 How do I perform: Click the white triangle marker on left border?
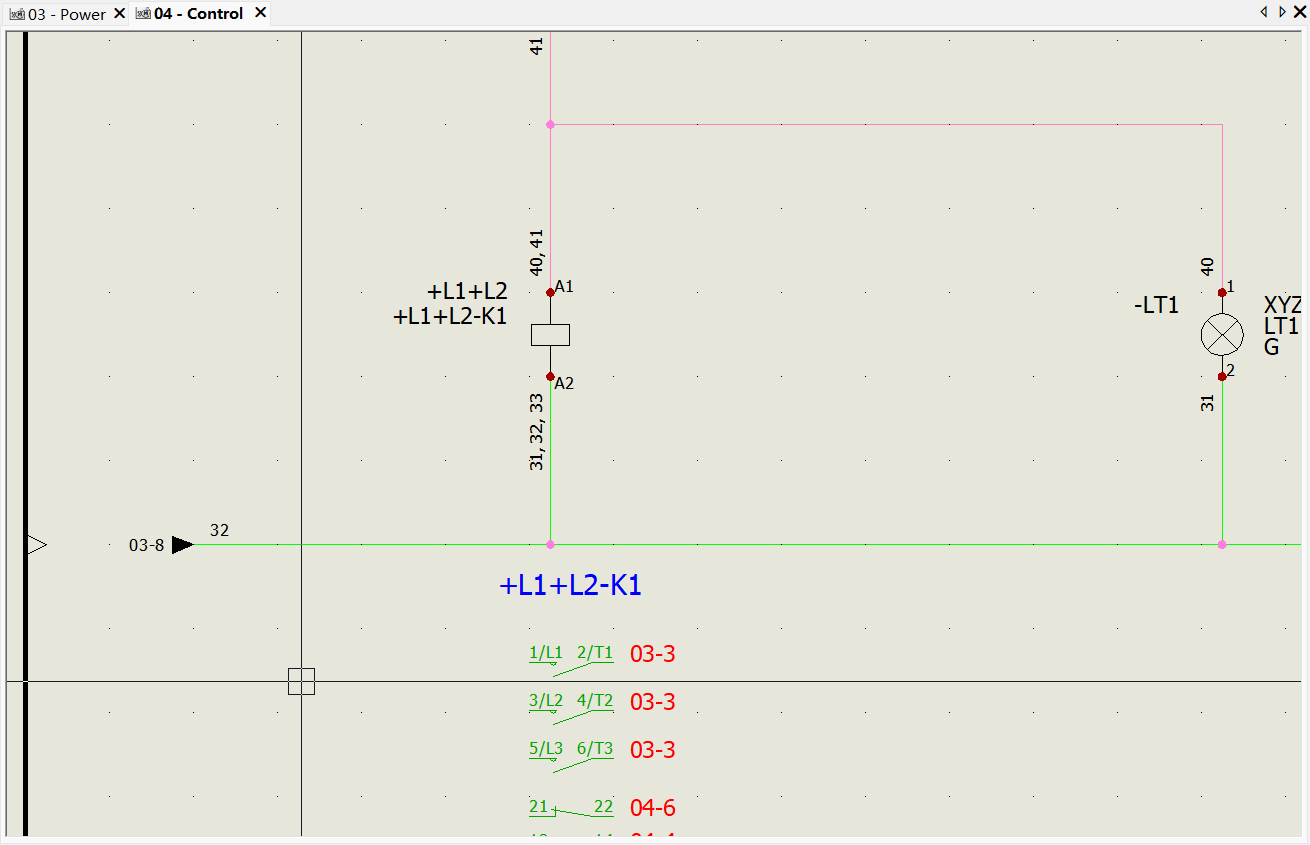37,545
